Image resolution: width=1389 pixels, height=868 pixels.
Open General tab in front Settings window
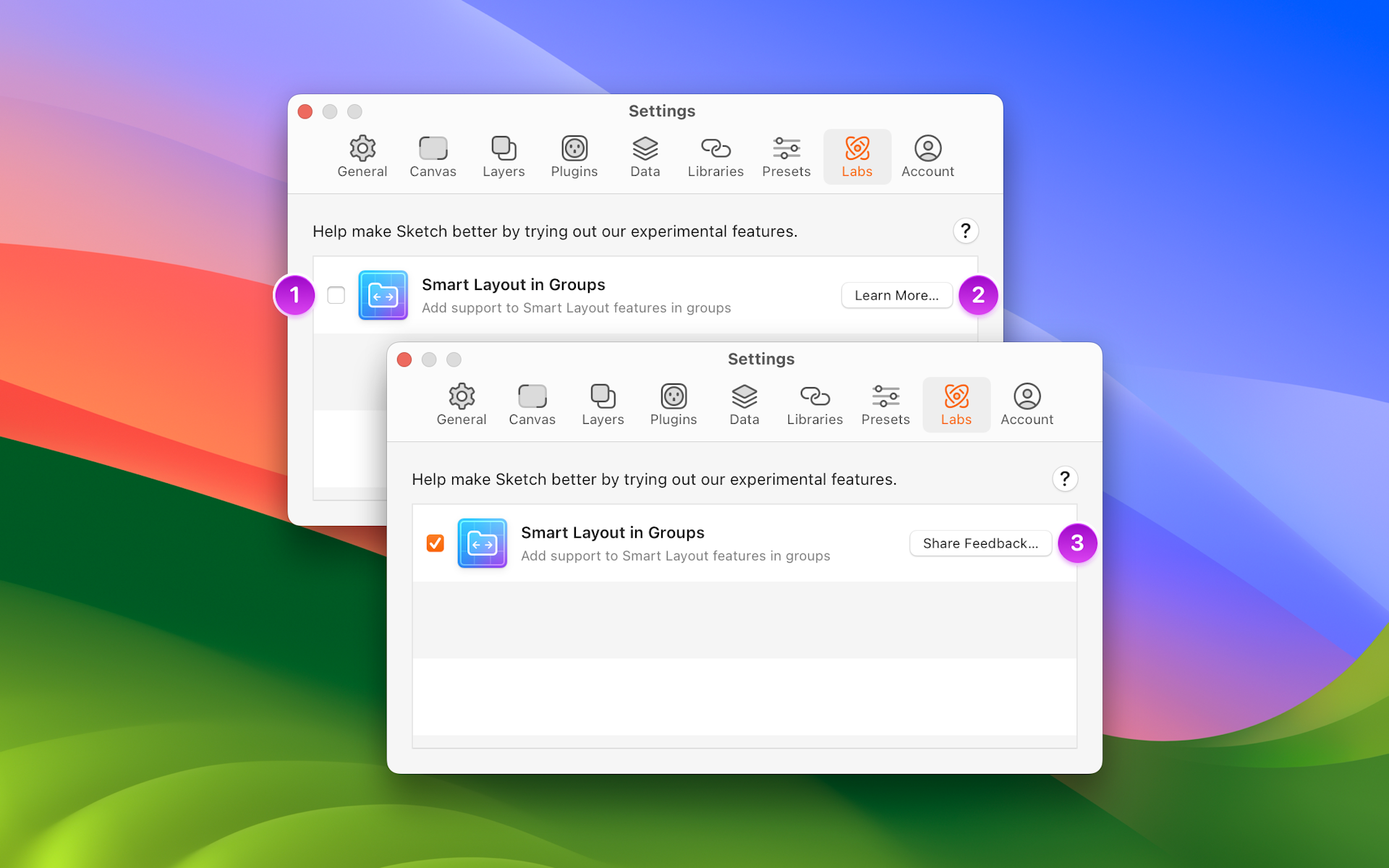tap(462, 404)
